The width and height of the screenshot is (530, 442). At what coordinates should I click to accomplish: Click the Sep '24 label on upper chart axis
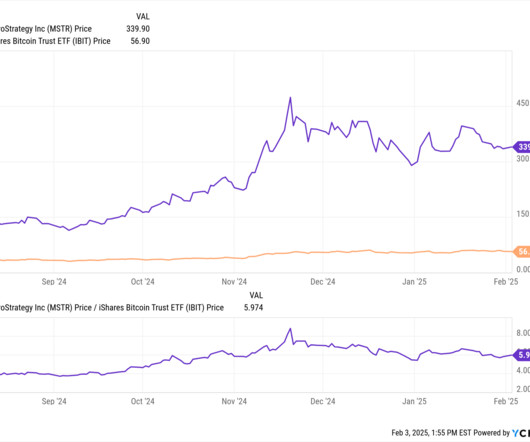tap(54, 281)
